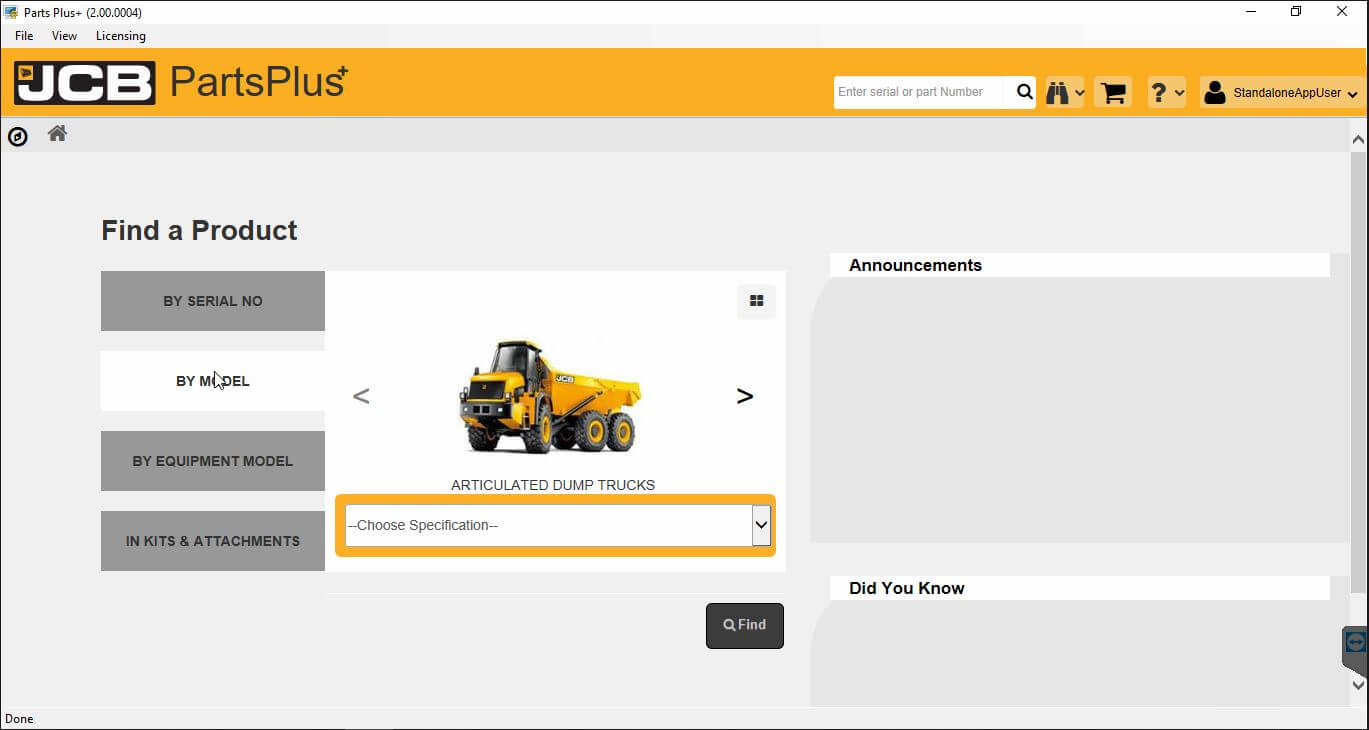The image size is (1369, 730).
Task: Click the compass navigation icon
Action: (18, 136)
